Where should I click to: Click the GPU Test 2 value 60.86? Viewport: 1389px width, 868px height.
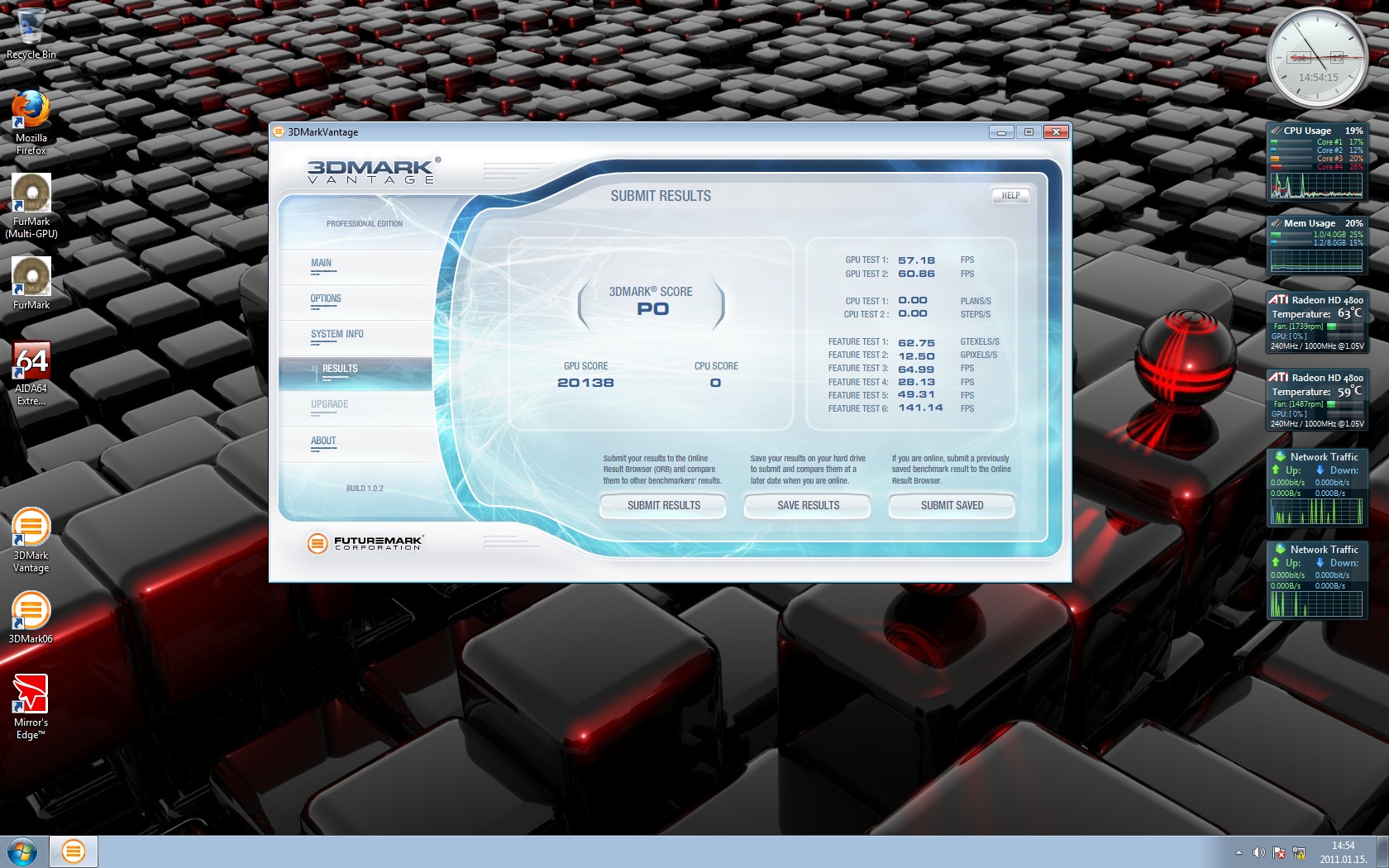916,274
